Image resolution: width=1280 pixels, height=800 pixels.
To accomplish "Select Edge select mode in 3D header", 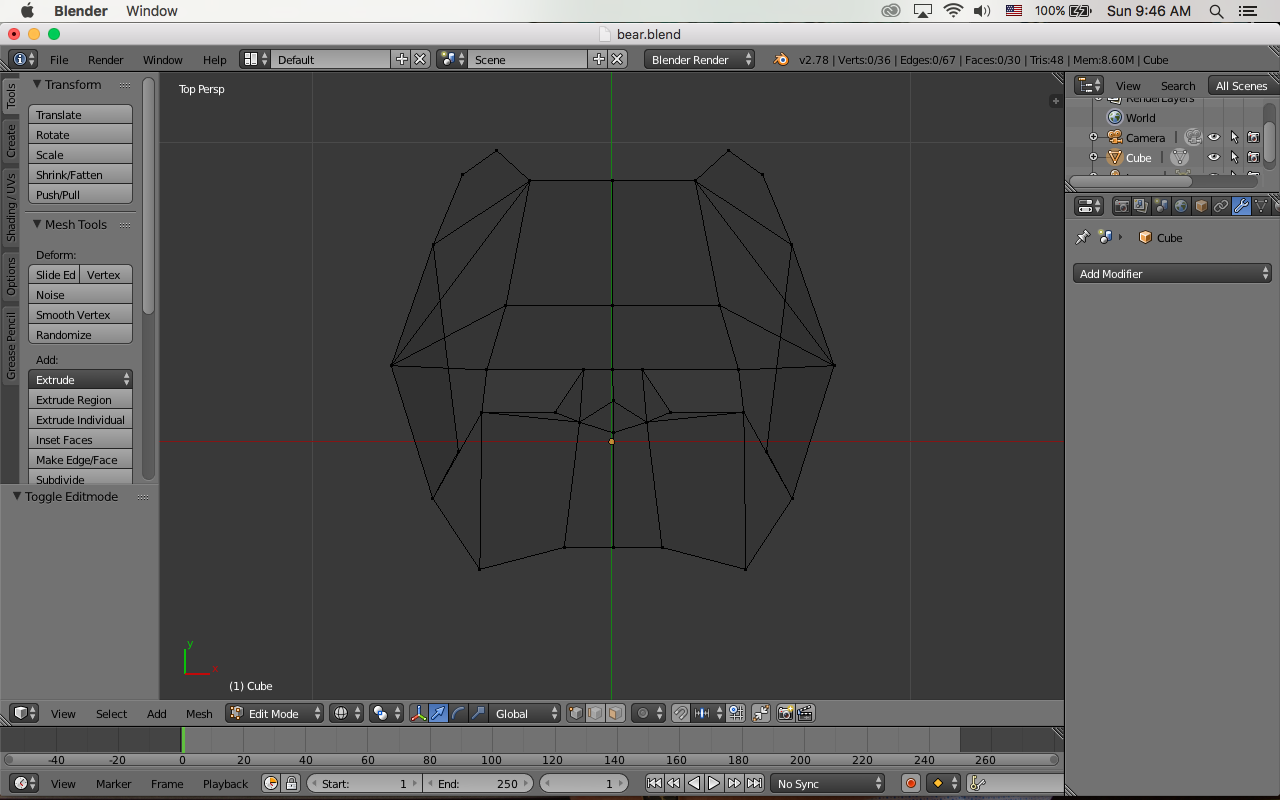I will [595, 713].
